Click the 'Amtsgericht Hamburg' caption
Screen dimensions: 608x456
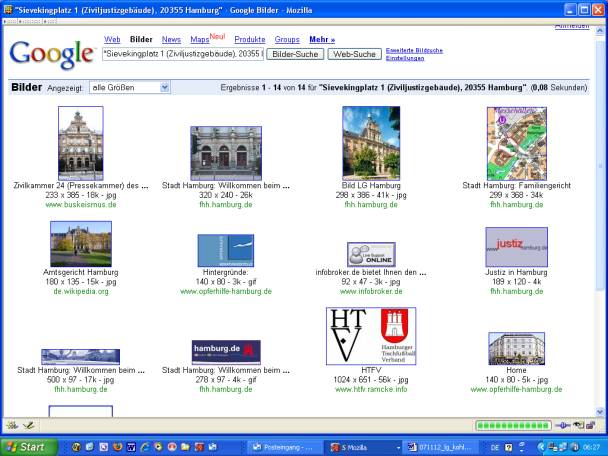tap(81, 273)
